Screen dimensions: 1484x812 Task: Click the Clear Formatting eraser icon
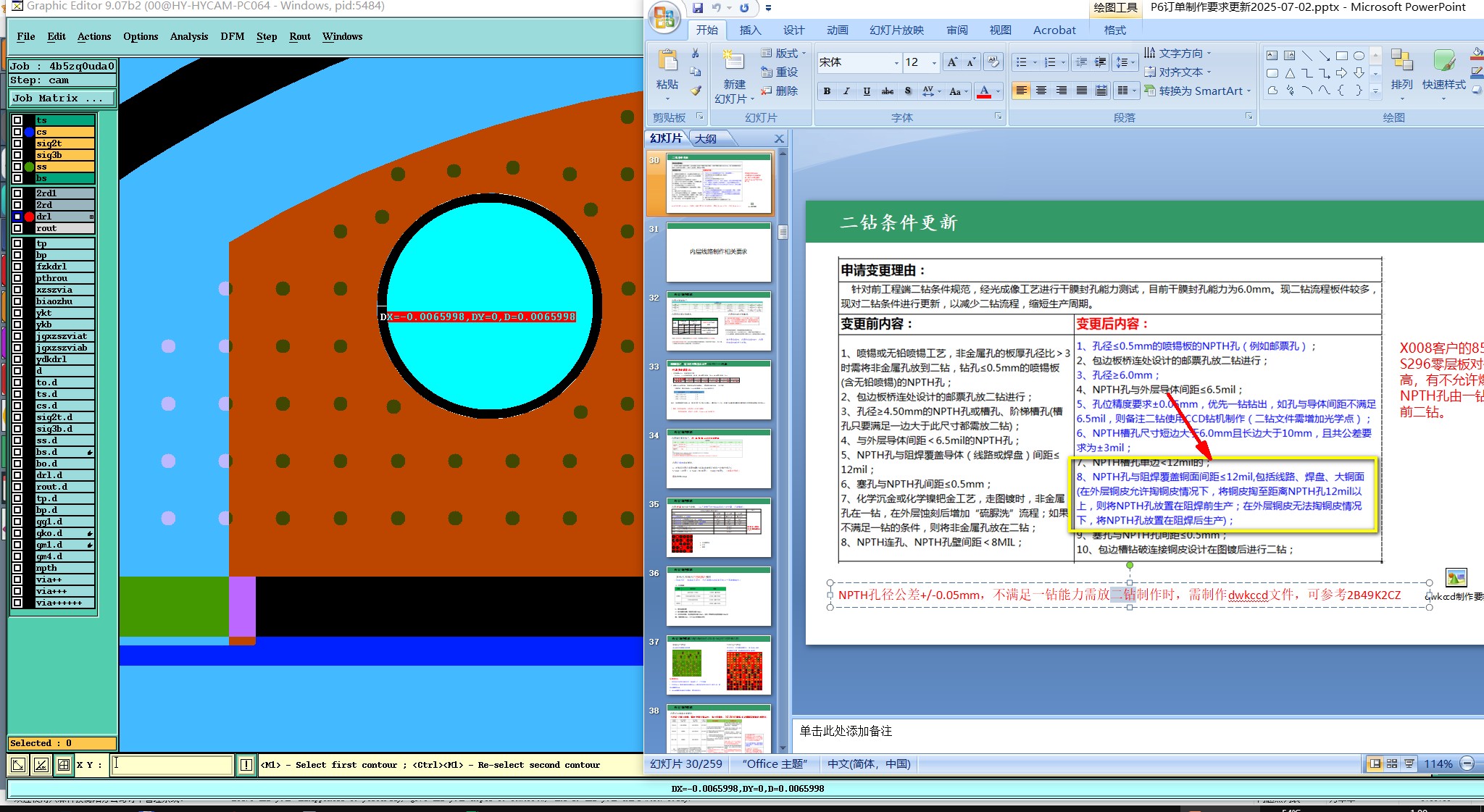993,62
